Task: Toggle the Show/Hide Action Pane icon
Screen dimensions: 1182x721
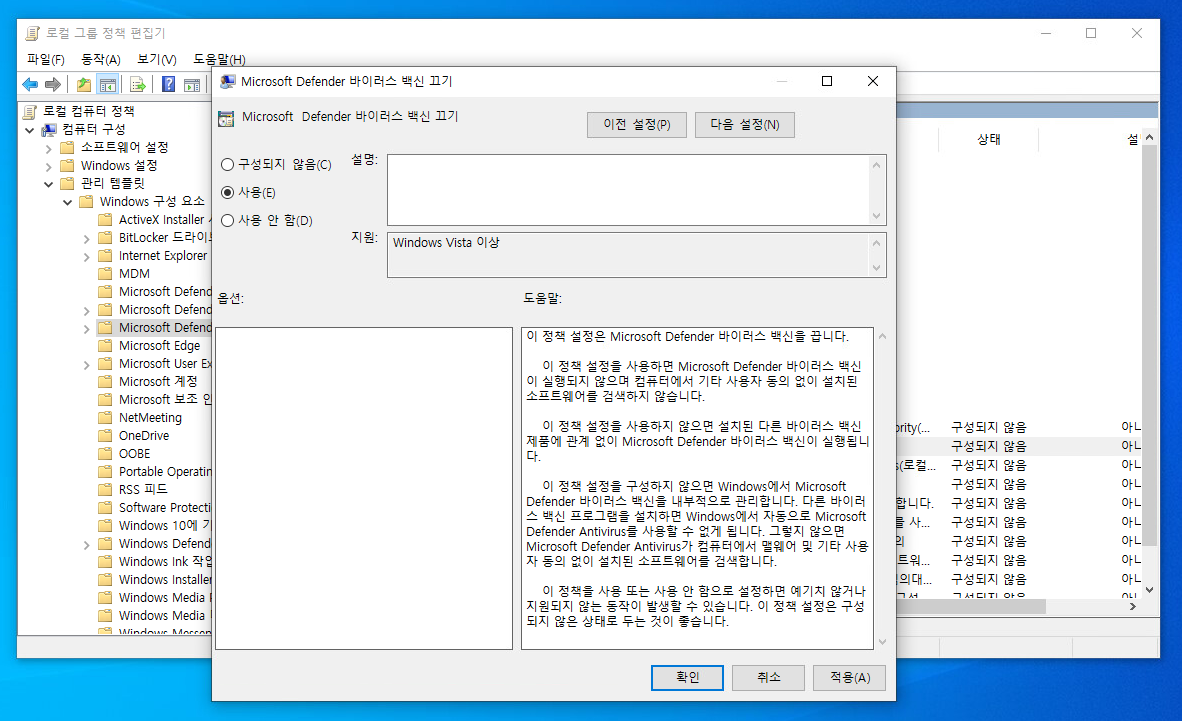Action: point(192,84)
